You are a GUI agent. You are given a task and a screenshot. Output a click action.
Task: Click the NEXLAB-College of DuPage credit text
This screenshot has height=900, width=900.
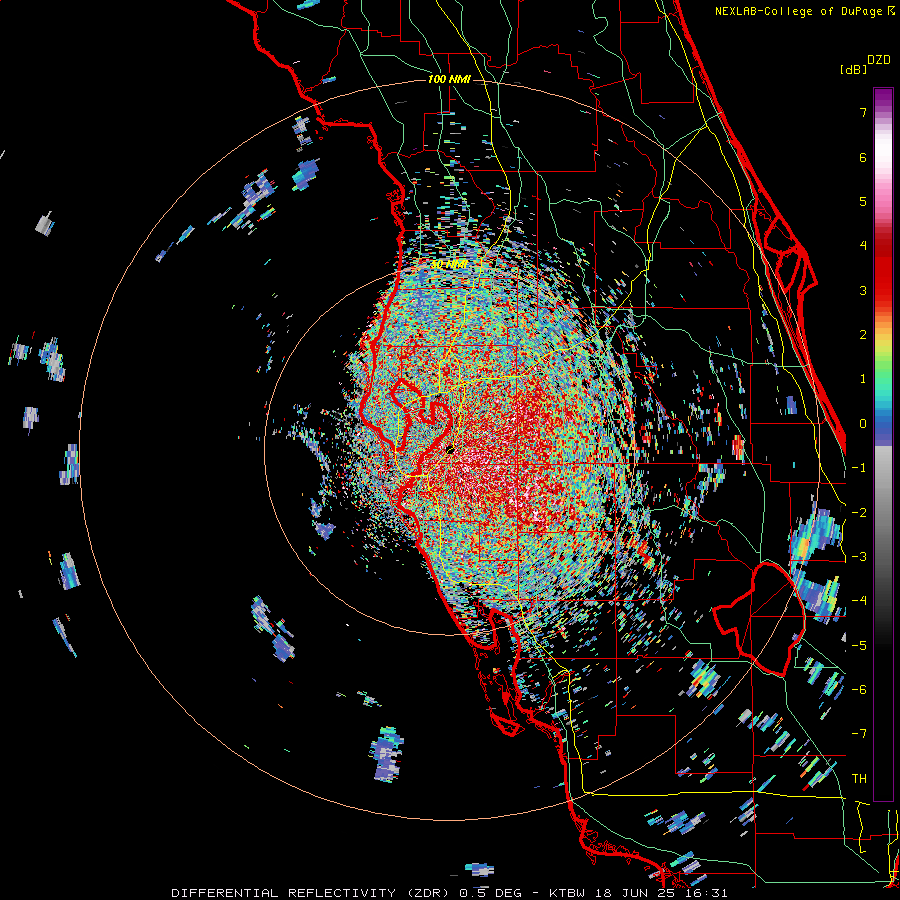[x=801, y=11]
